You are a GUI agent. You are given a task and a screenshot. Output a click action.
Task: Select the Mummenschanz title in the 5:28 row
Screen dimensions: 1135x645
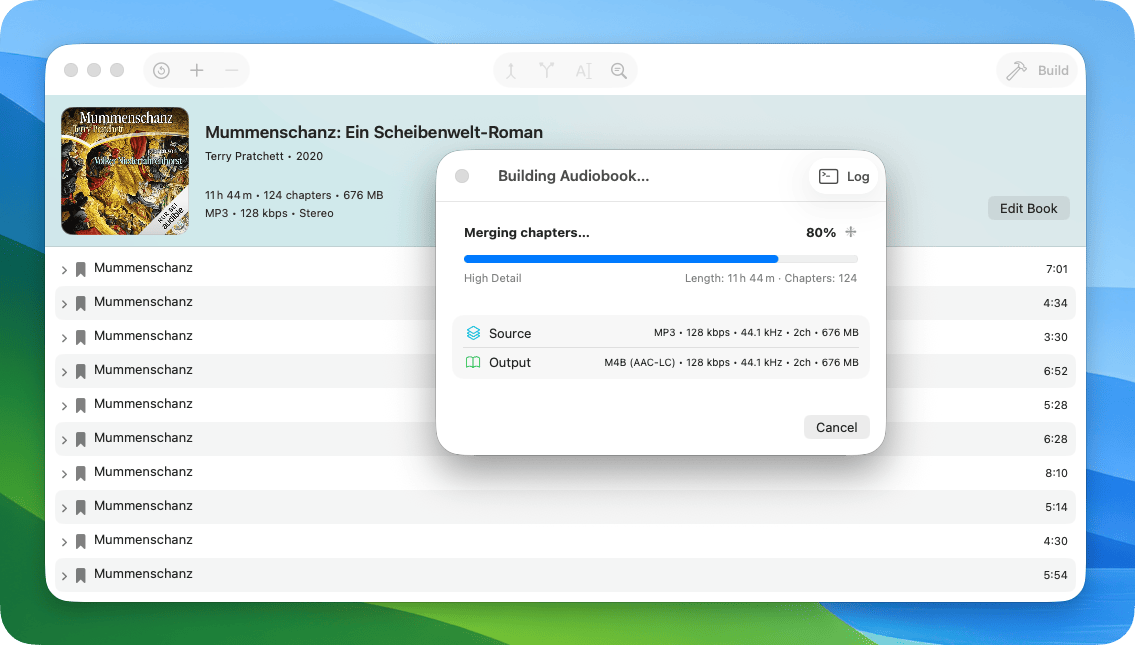click(x=143, y=404)
